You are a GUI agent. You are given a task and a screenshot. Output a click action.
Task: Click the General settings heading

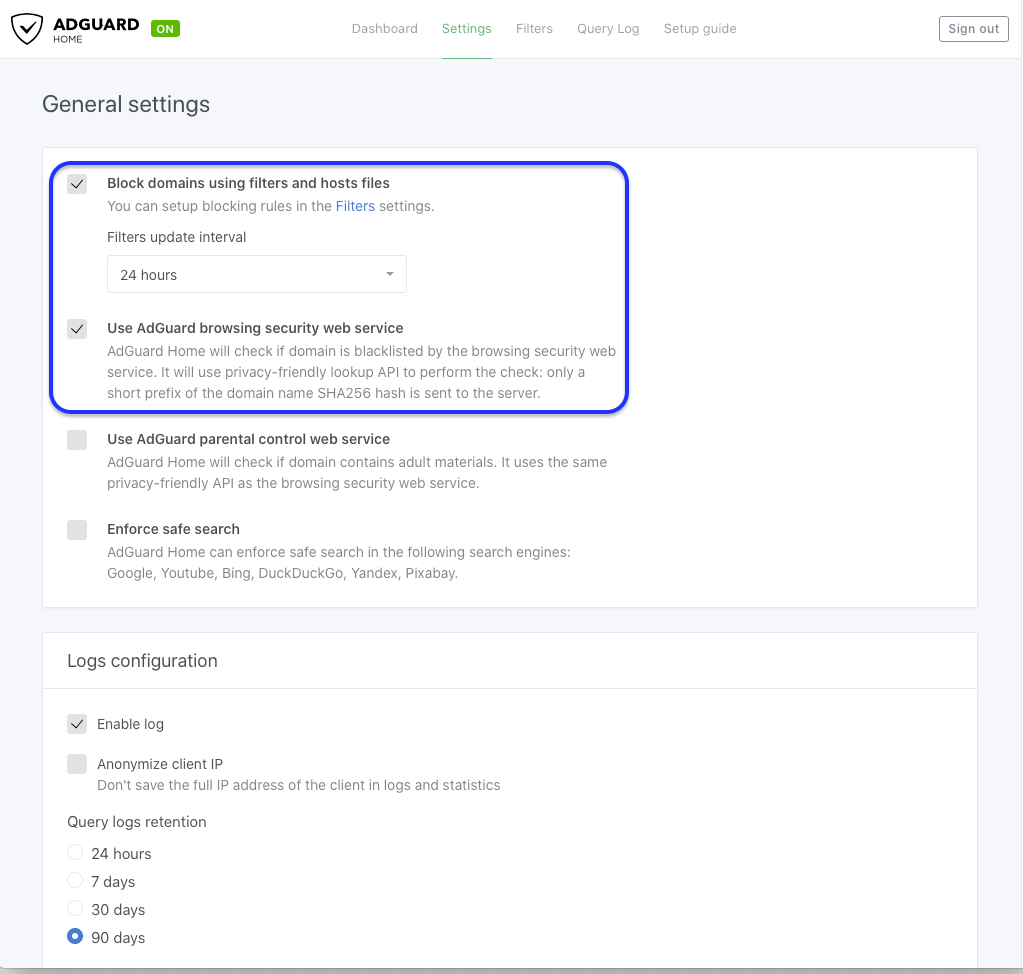[x=126, y=104]
